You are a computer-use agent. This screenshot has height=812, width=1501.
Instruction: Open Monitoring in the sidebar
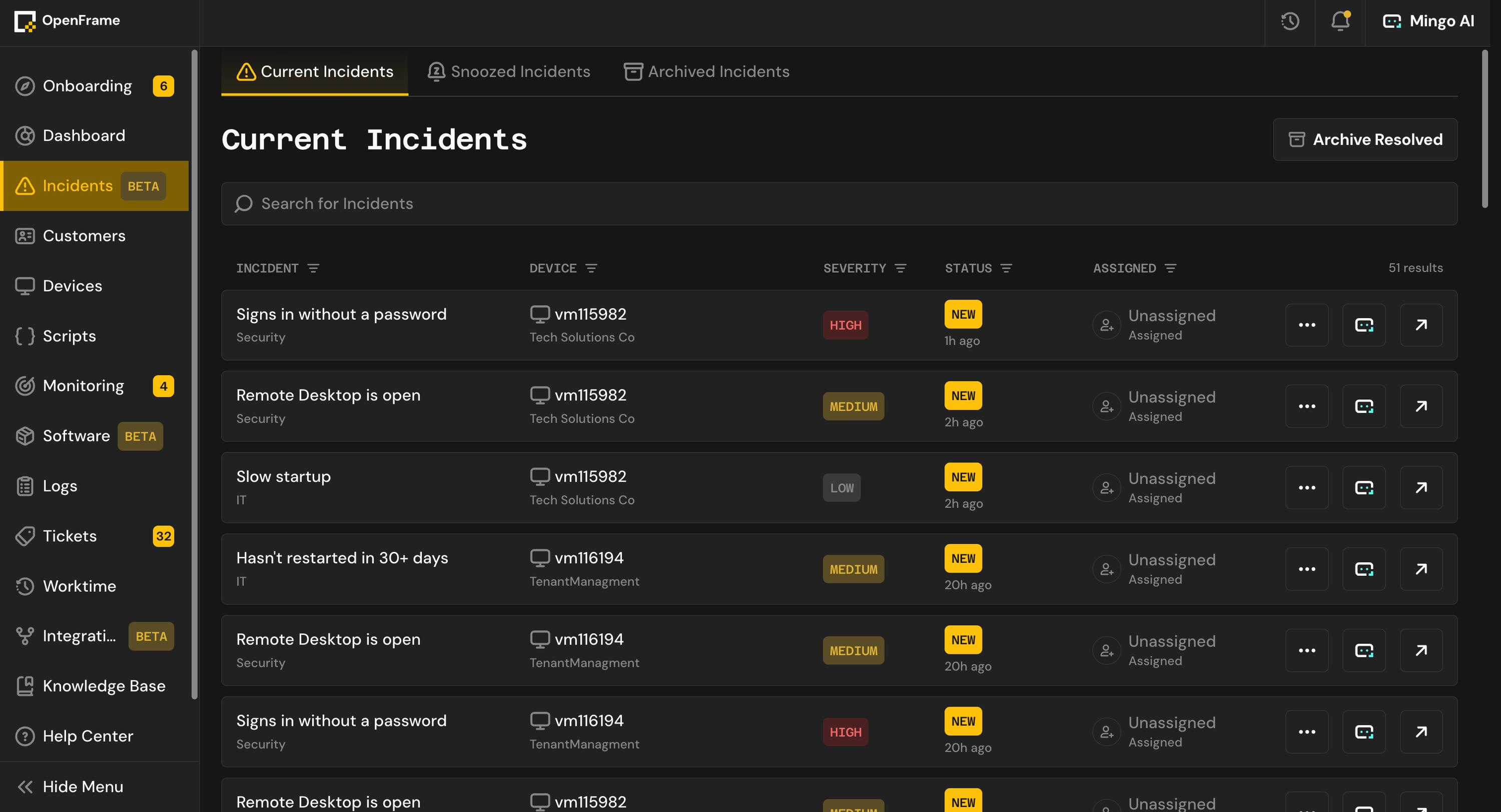(x=95, y=386)
